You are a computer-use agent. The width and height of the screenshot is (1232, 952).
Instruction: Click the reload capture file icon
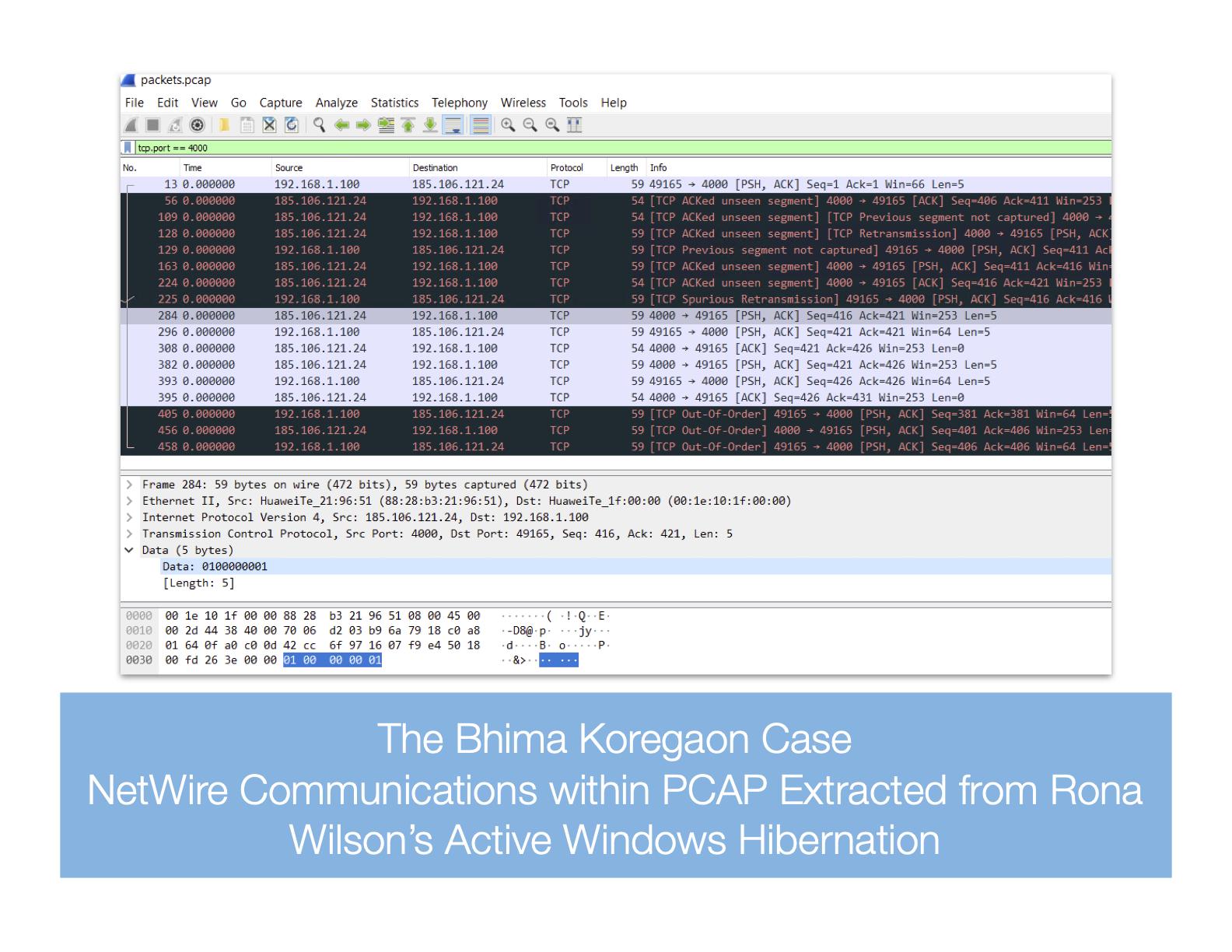tap(292, 125)
